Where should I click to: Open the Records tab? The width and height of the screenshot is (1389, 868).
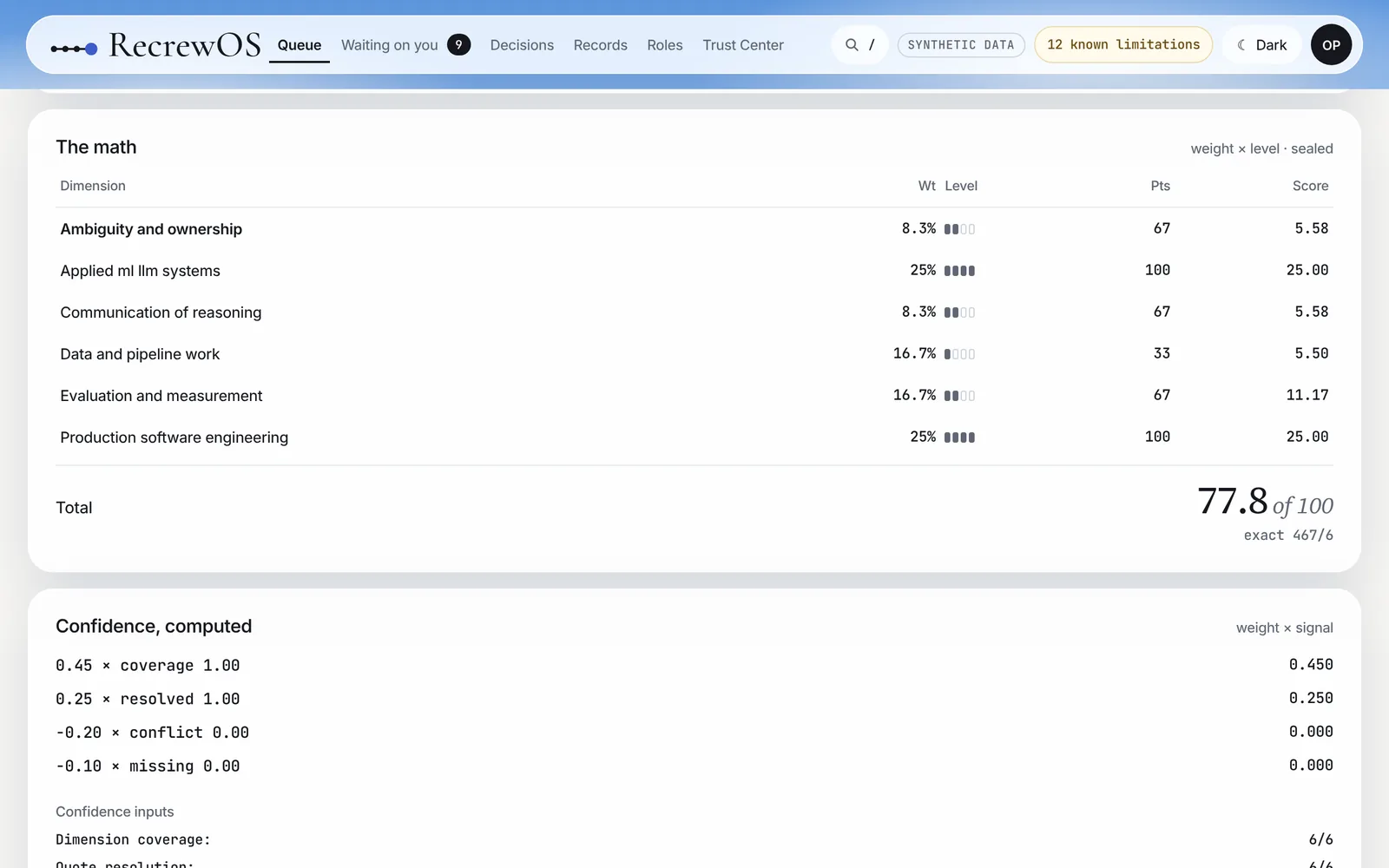(600, 45)
